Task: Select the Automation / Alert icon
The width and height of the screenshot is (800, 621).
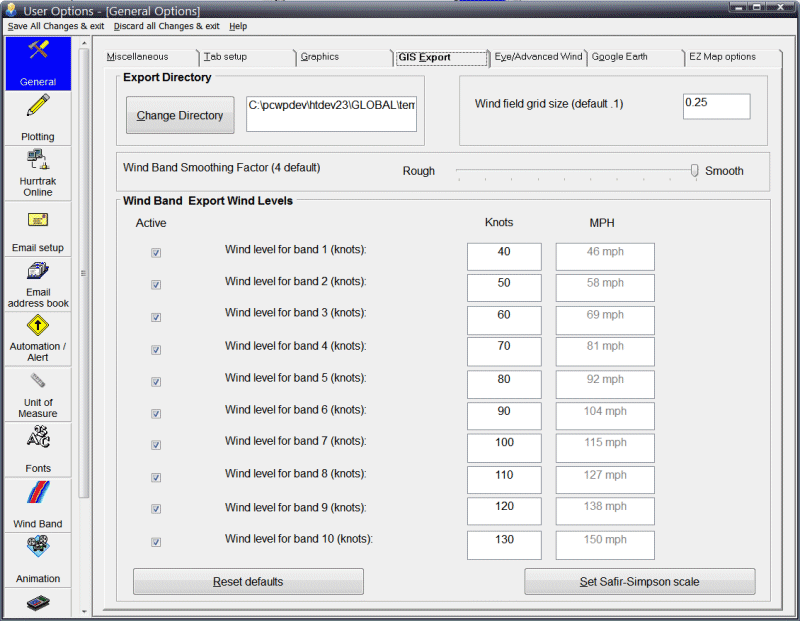Action: click(x=38, y=338)
